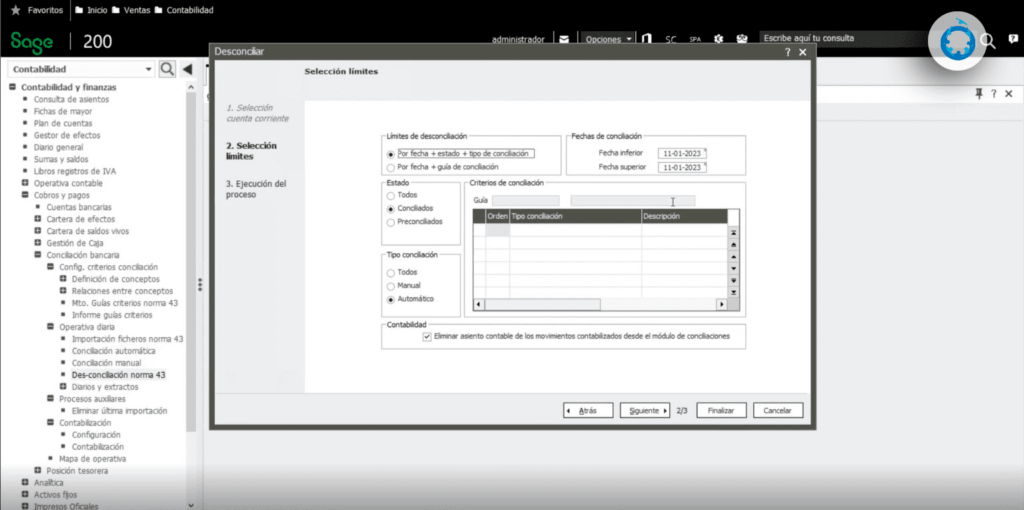Click the mail envelope icon in header

click(x=564, y=40)
